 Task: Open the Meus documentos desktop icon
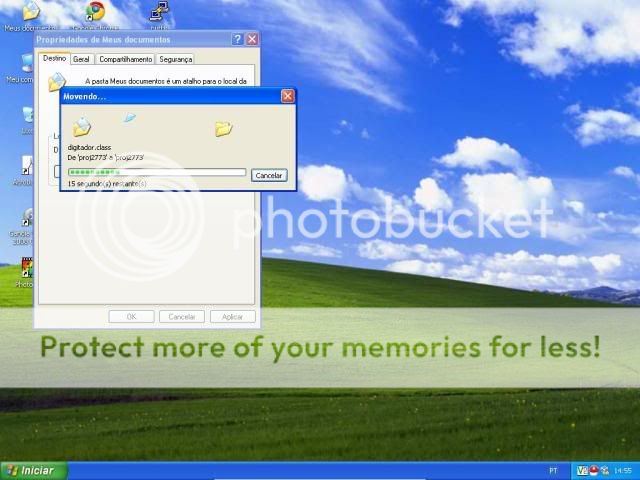(x=31, y=11)
